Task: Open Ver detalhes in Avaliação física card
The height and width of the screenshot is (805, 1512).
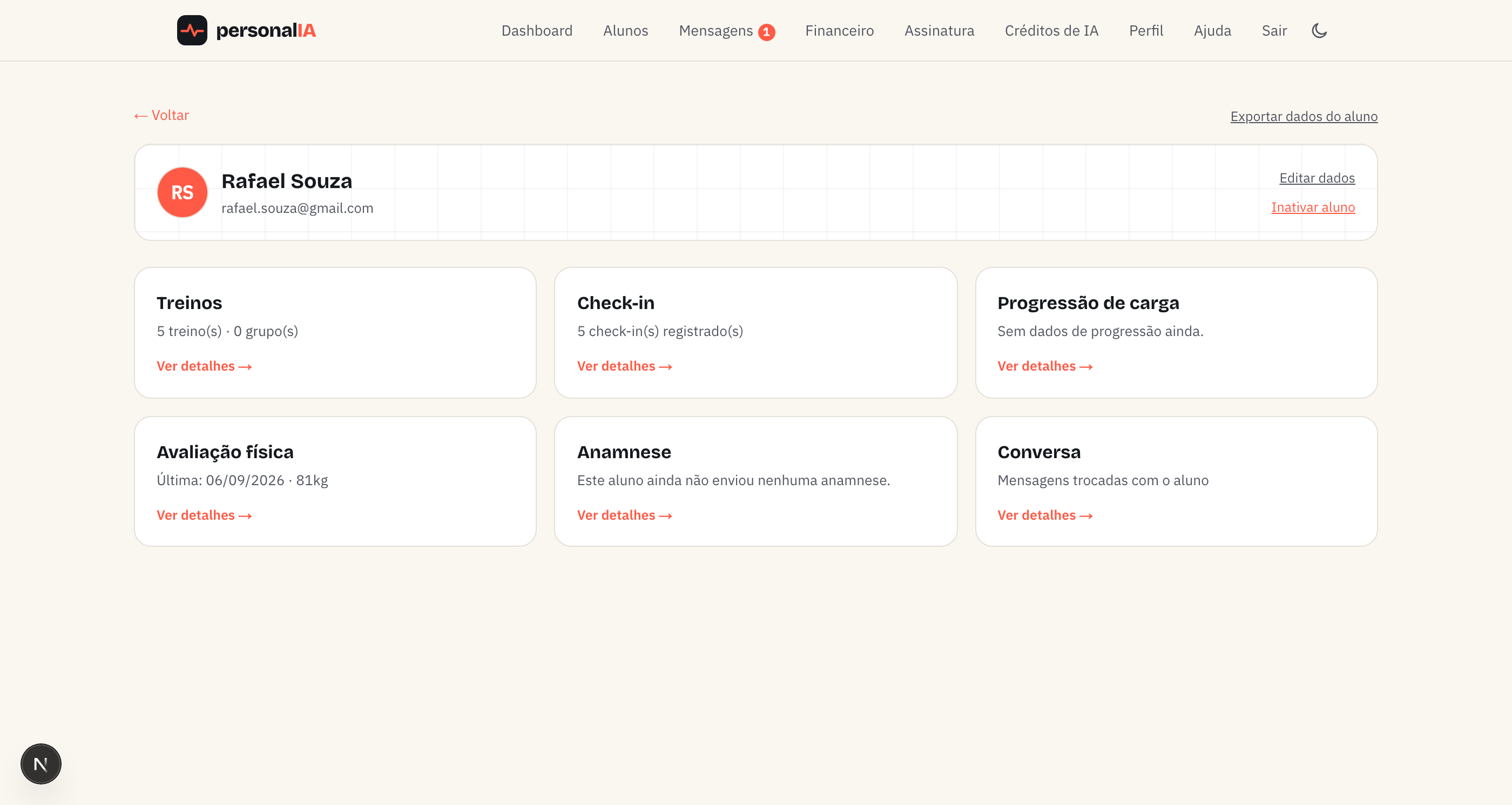Action: 204,515
